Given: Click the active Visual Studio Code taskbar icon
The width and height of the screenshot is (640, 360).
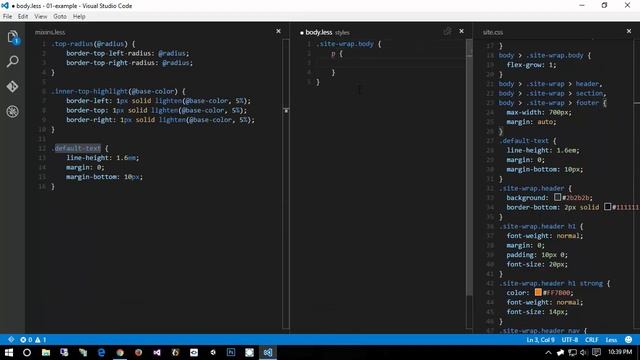Looking at the screenshot, I should 268,352.
